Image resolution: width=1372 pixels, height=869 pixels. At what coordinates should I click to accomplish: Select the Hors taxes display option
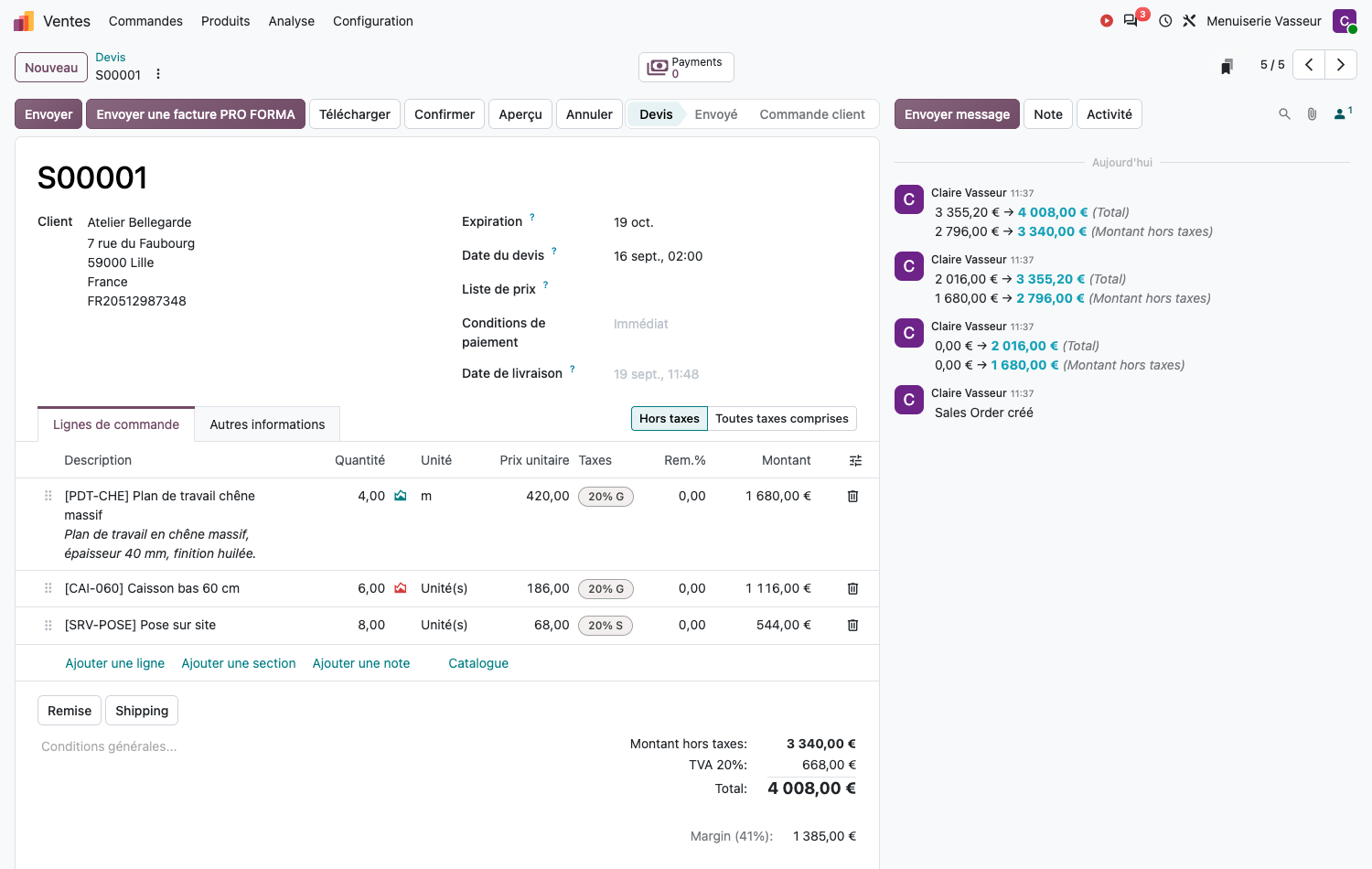click(670, 419)
